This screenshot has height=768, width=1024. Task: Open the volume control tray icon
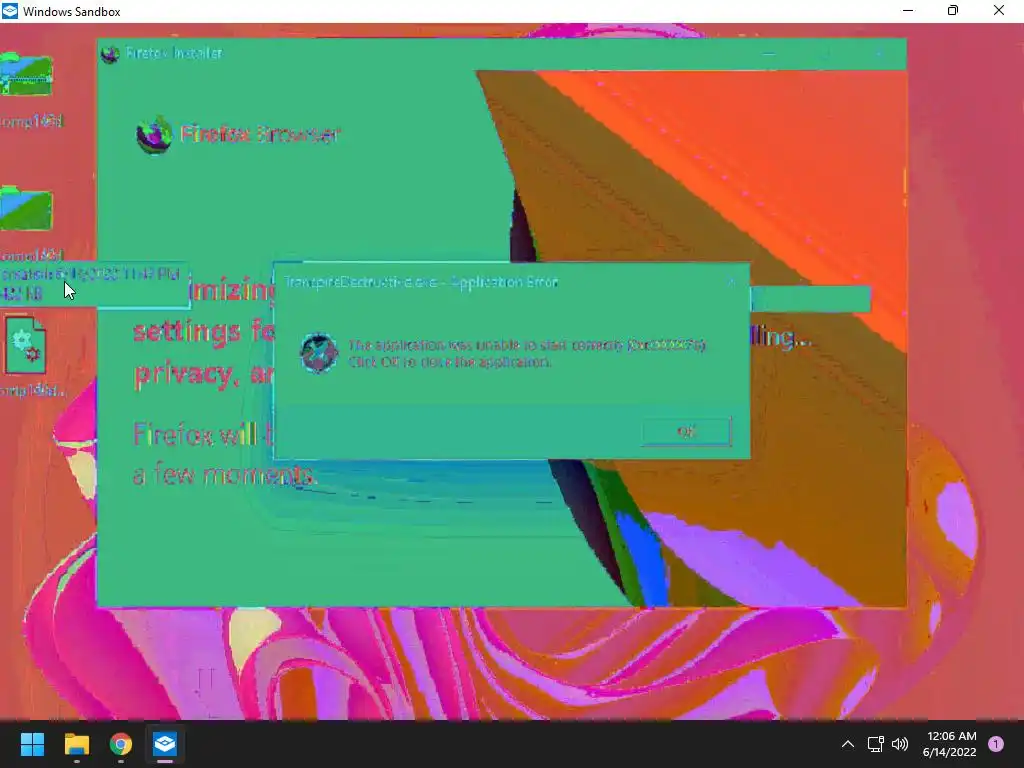(x=900, y=744)
